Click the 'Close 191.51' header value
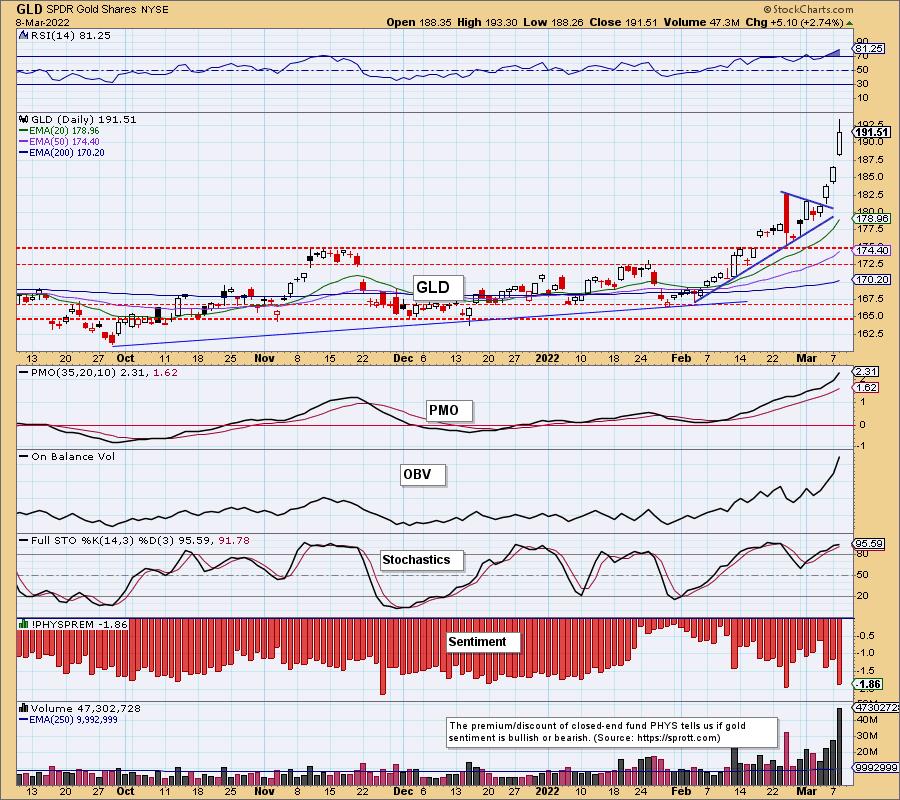 624,22
